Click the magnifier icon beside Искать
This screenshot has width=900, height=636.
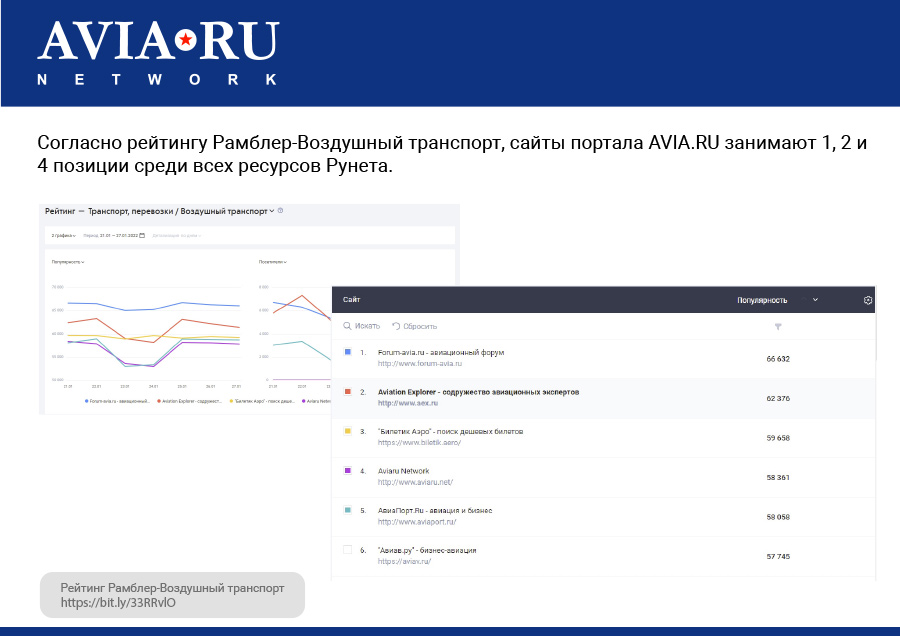(347, 326)
